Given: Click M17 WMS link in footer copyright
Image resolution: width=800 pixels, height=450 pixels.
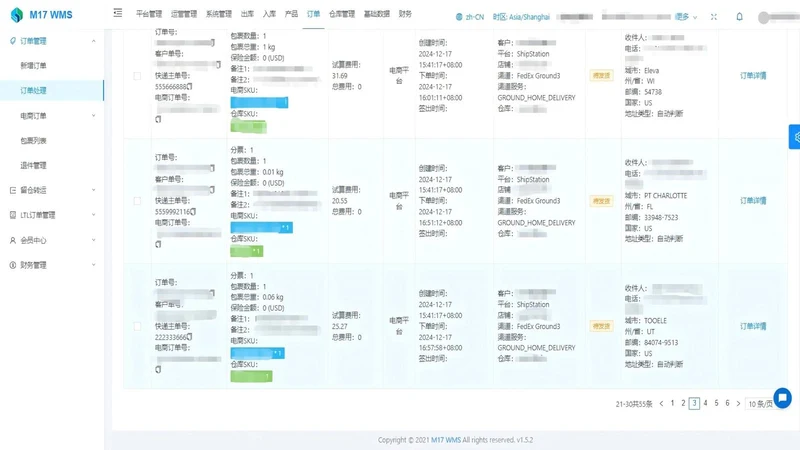Looking at the screenshot, I should (x=446, y=440).
